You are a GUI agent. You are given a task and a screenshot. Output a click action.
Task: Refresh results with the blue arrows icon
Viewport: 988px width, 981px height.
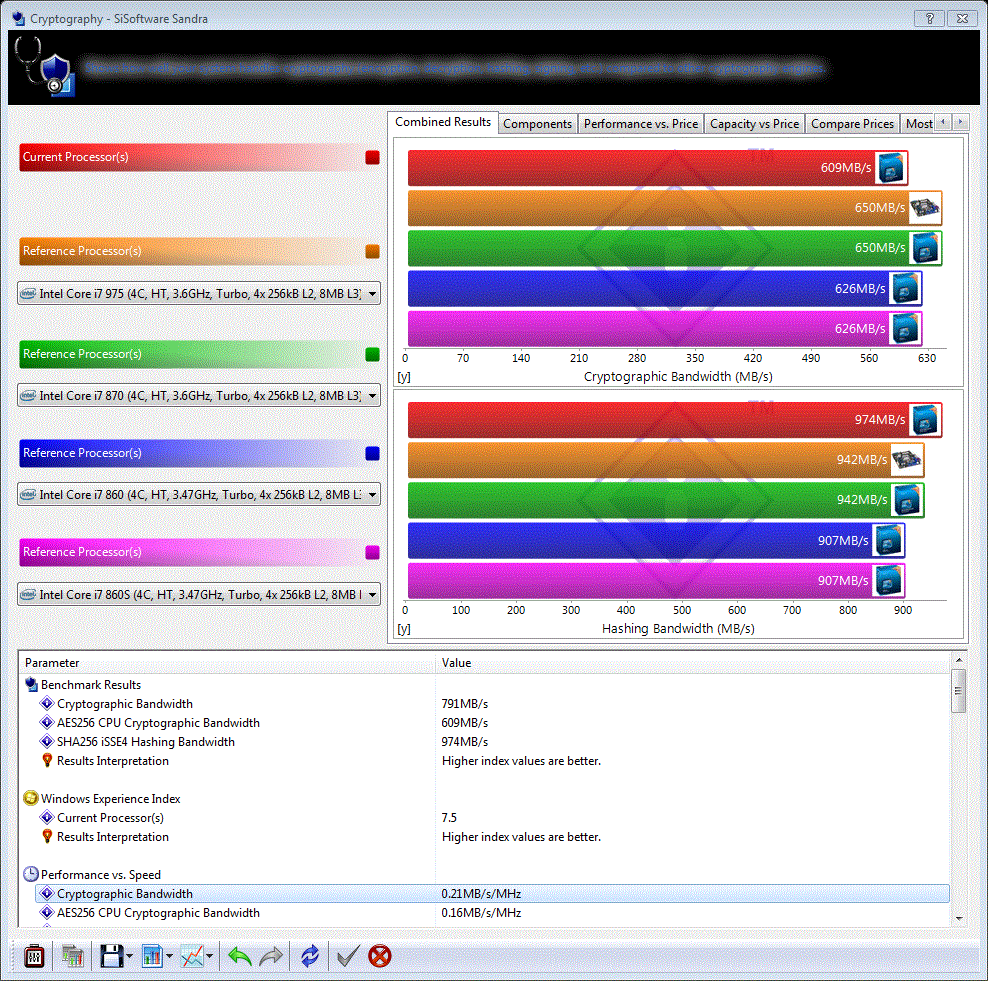309,956
